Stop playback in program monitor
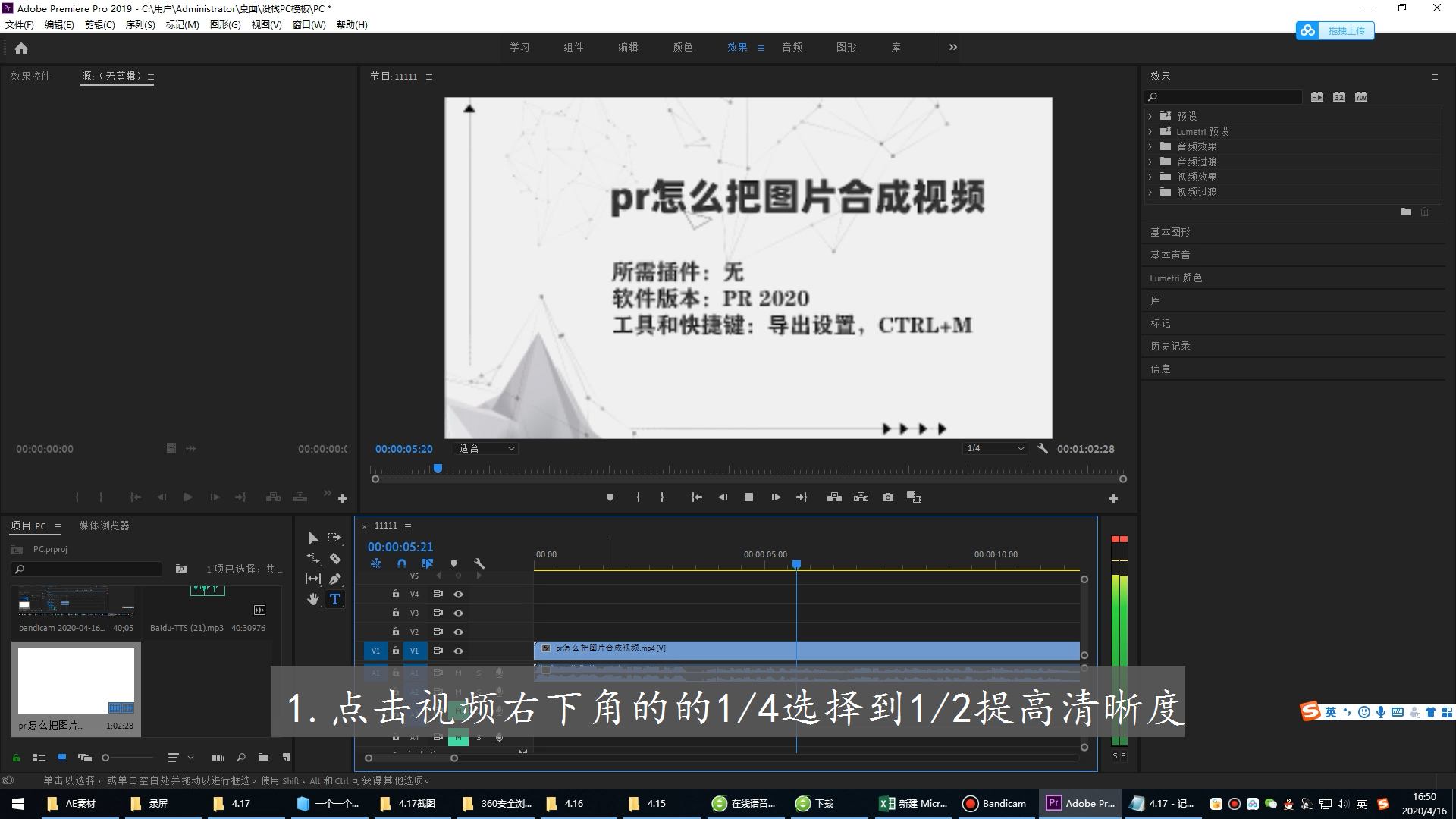1456x819 pixels. 748,497
